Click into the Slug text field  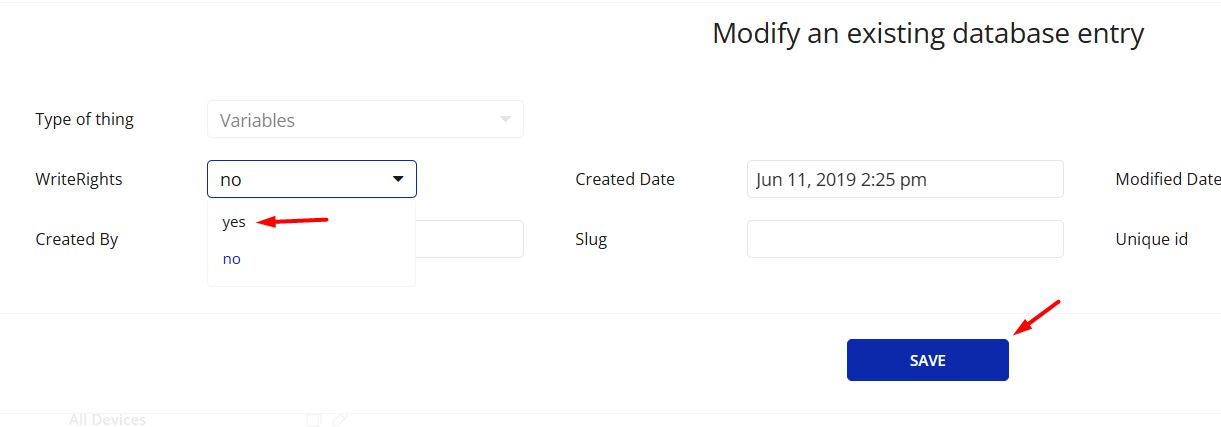click(x=905, y=239)
